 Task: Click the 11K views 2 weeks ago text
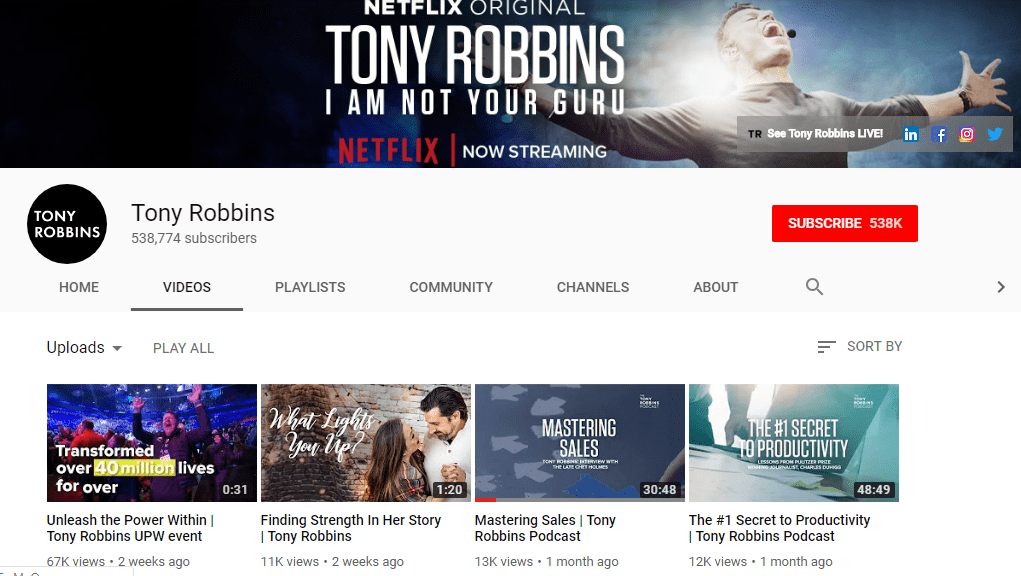[x=332, y=561]
